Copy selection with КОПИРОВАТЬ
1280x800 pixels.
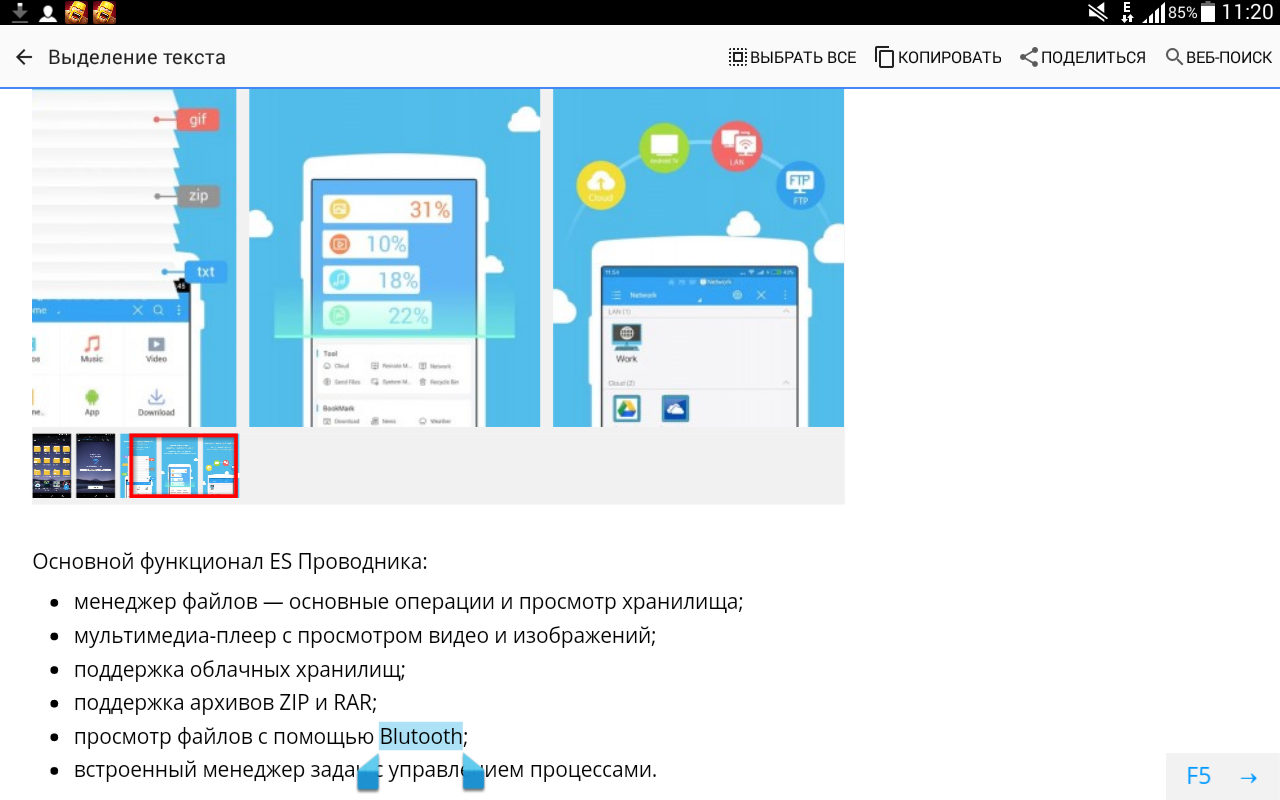point(938,57)
